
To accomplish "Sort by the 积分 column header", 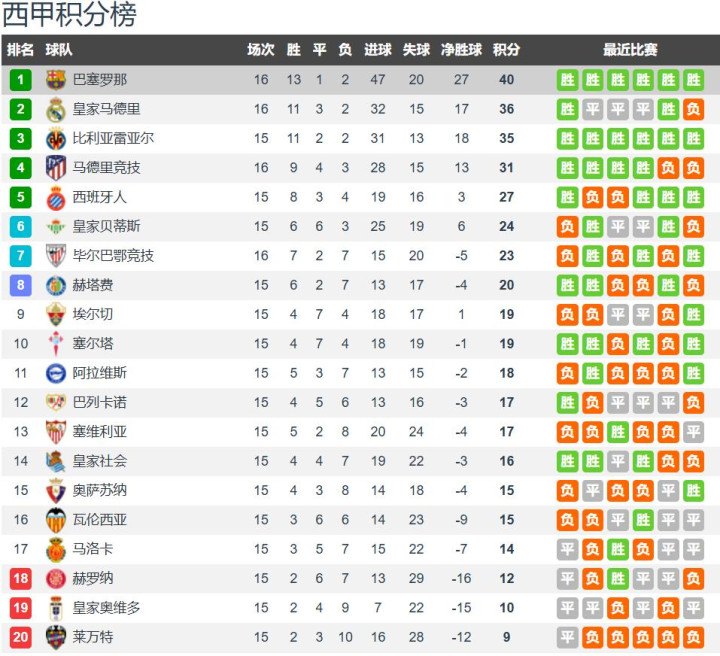I will point(506,50).
